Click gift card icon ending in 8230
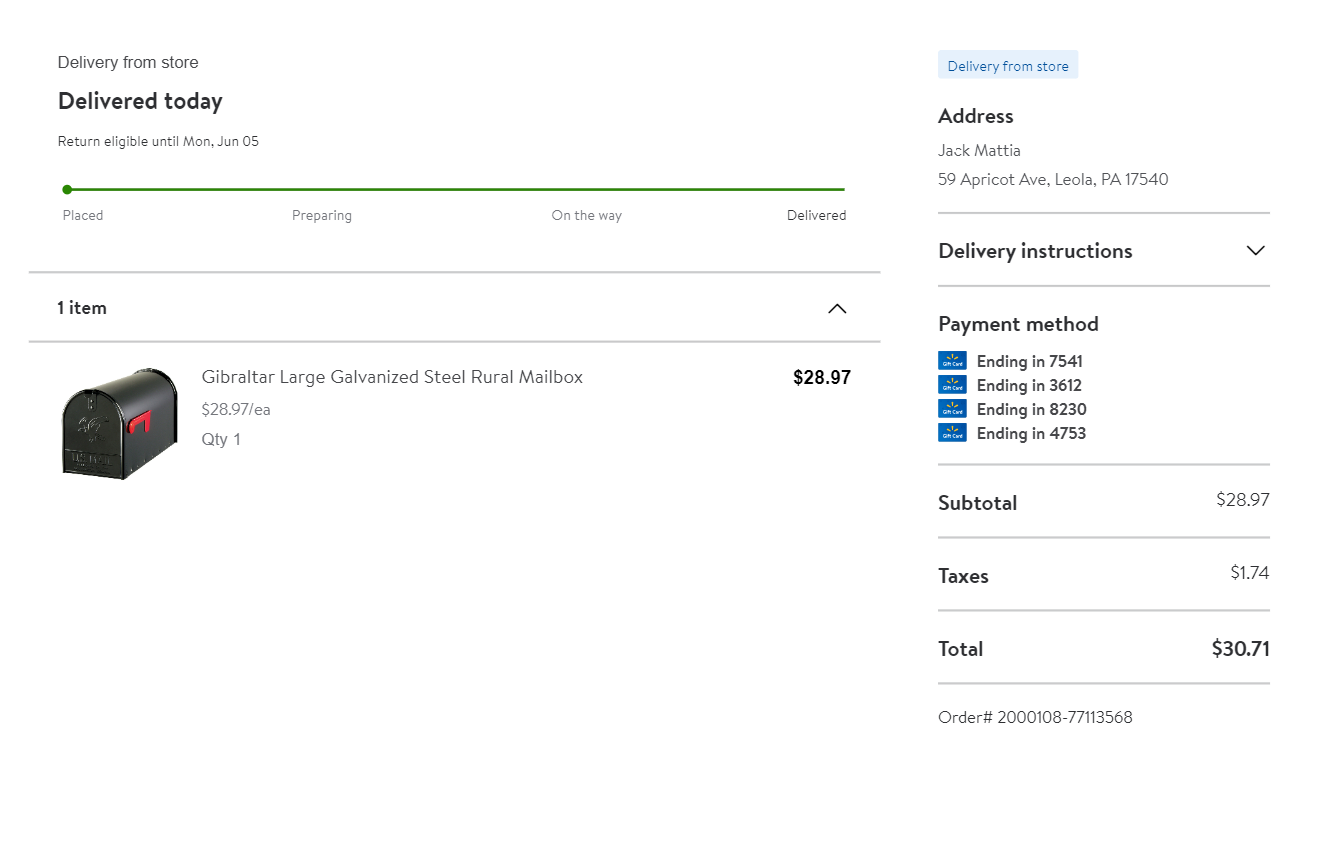The width and height of the screenshot is (1328, 858). (x=952, y=409)
